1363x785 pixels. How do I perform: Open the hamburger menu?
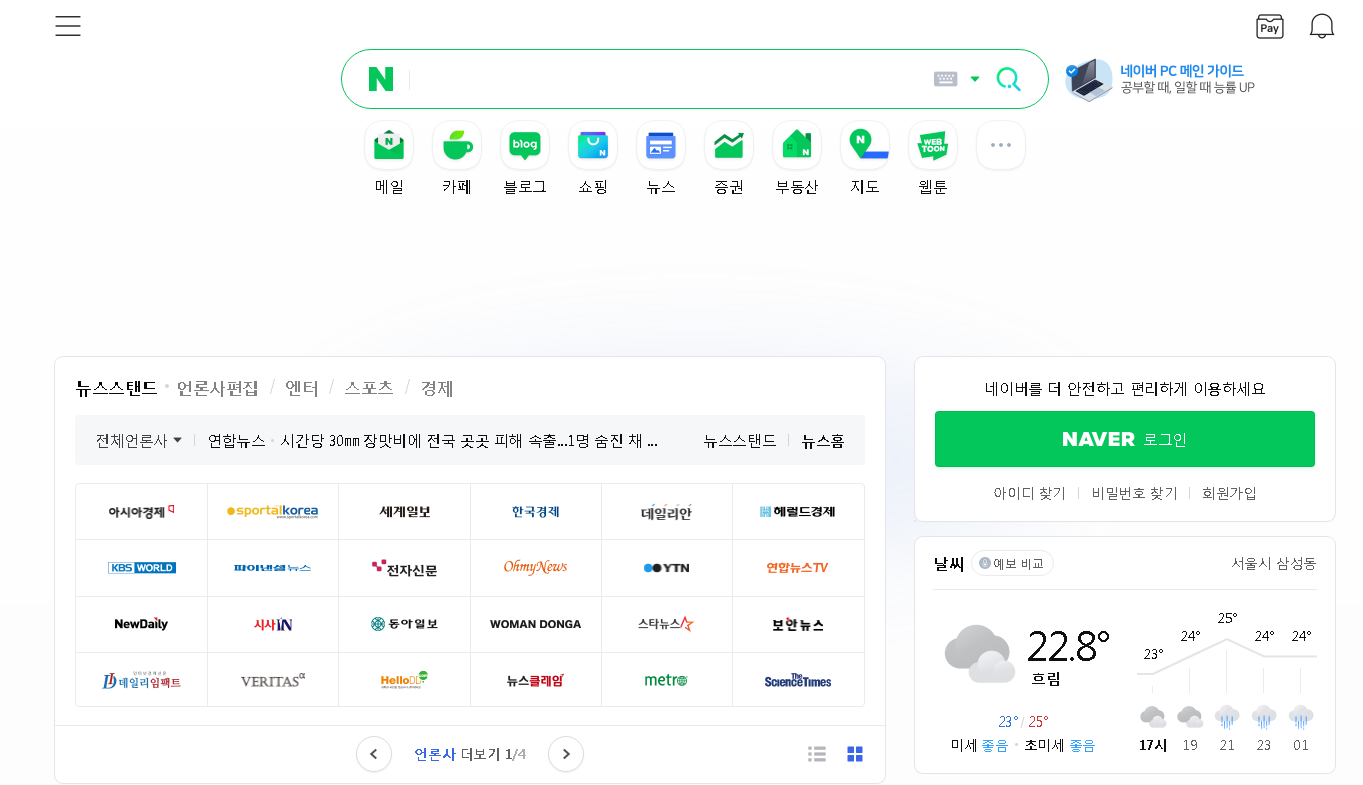(68, 26)
